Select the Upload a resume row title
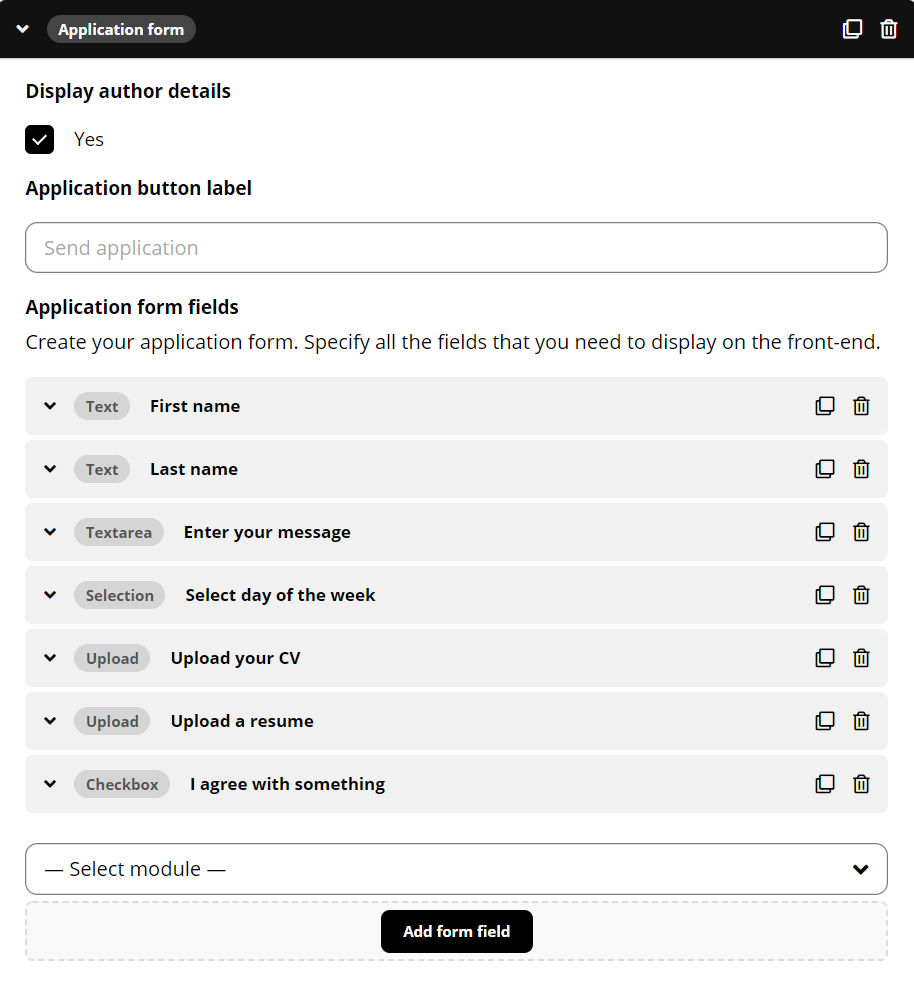Screen dimensions: 914x990 (x=242, y=721)
